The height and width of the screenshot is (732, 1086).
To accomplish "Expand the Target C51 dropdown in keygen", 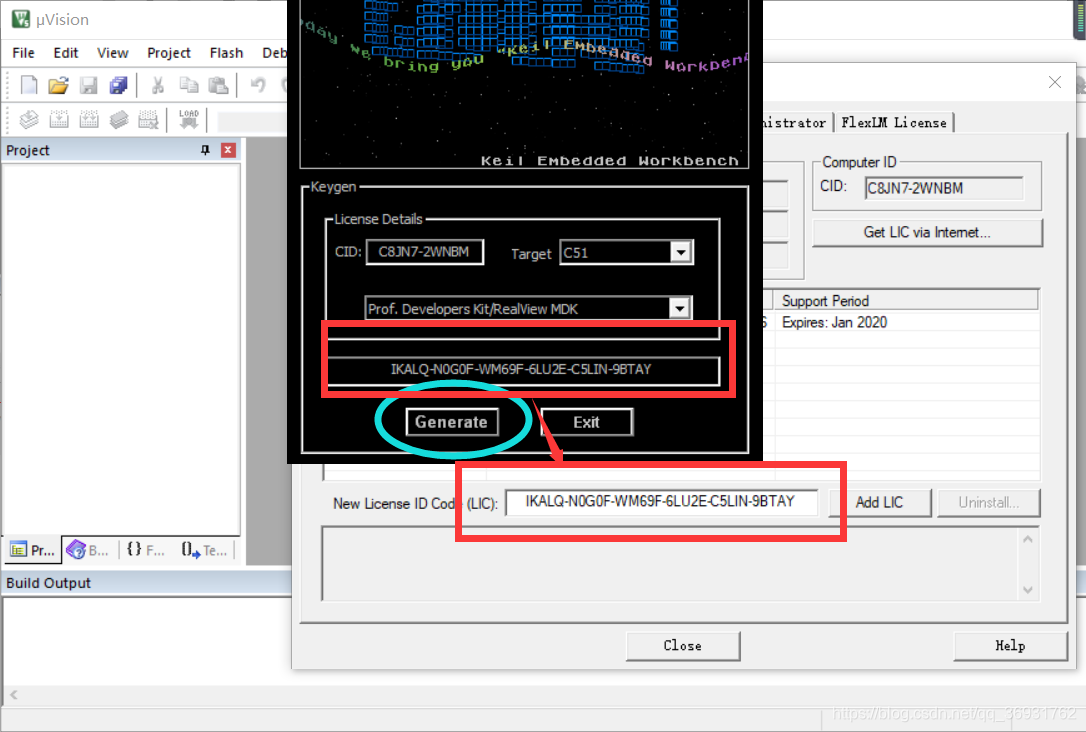I will pos(681,252).
